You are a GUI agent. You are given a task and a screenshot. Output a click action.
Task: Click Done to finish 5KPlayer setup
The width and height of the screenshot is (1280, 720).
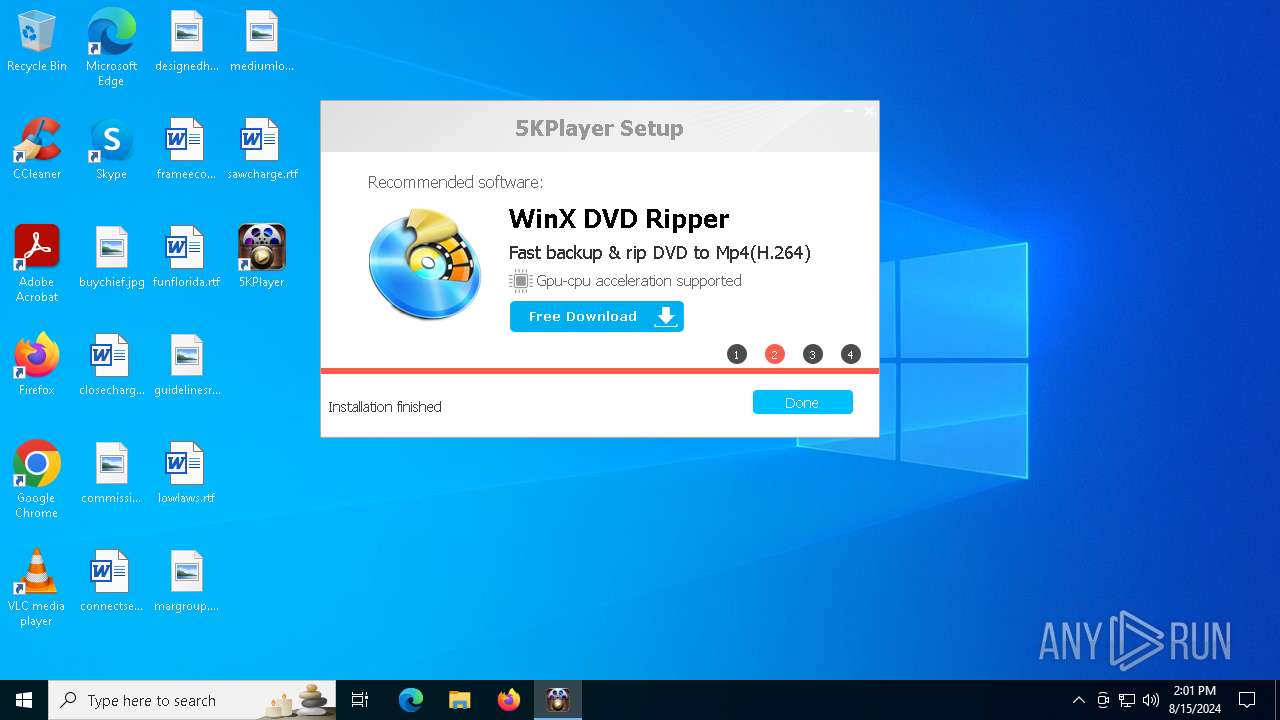(x=802, y=402)
